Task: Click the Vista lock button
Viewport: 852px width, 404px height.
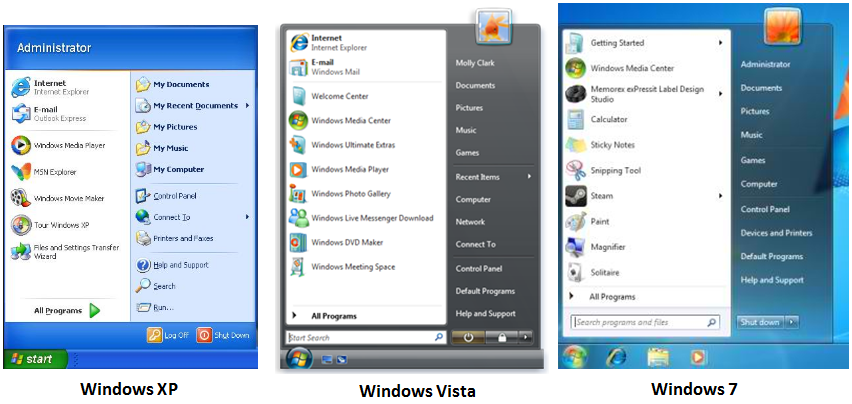Action: tap(502, 337)
